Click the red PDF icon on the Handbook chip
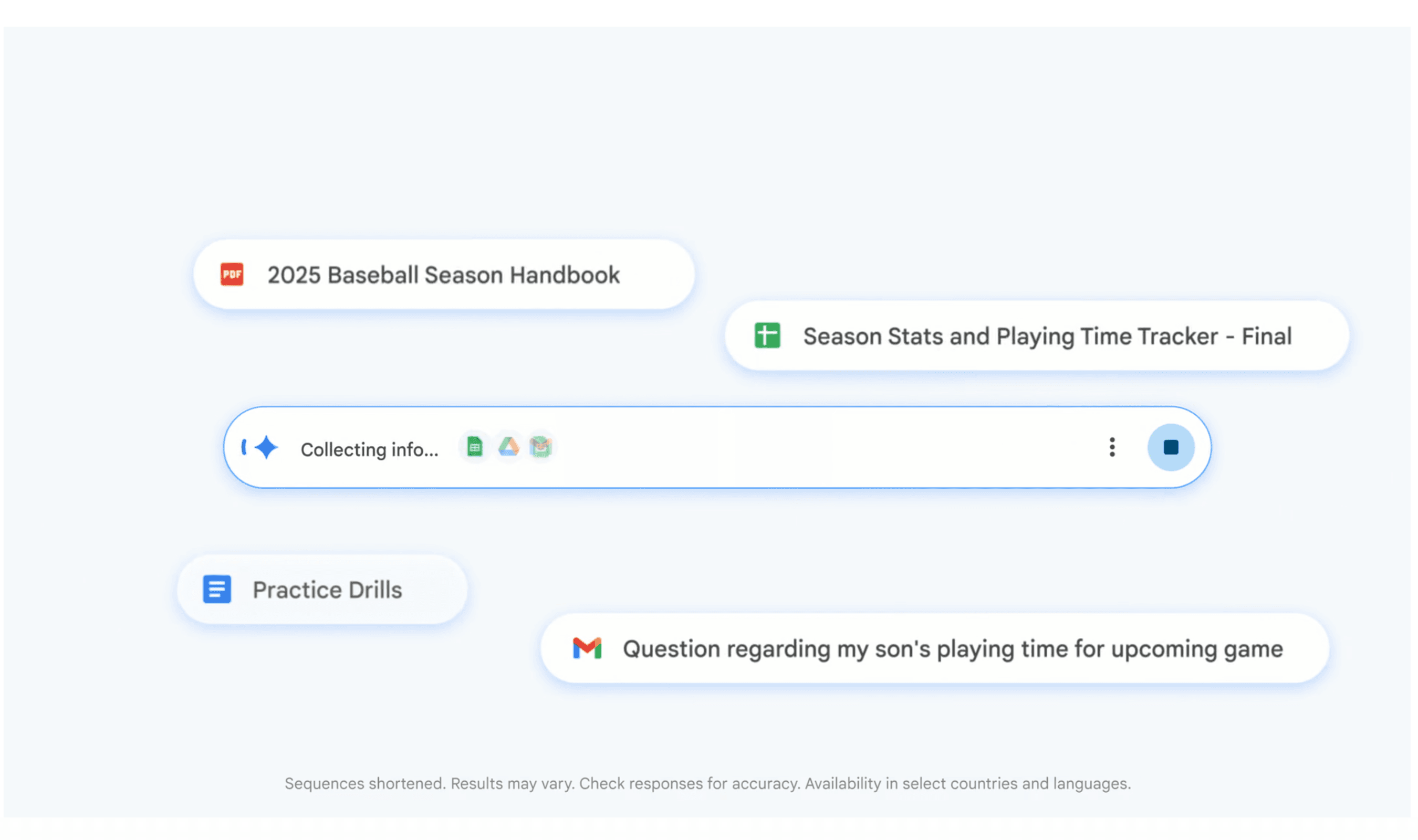 232,275
